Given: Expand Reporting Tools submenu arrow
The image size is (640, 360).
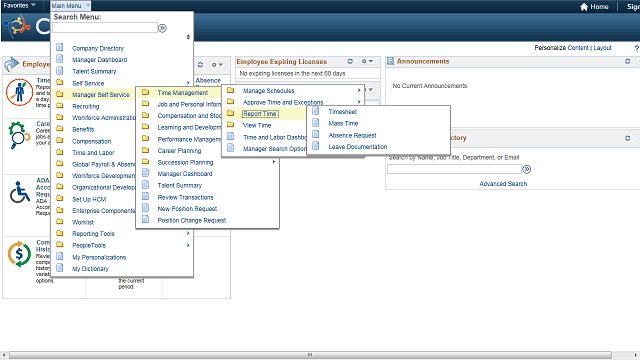Looking at the screenshot, I should pos(188,233).
